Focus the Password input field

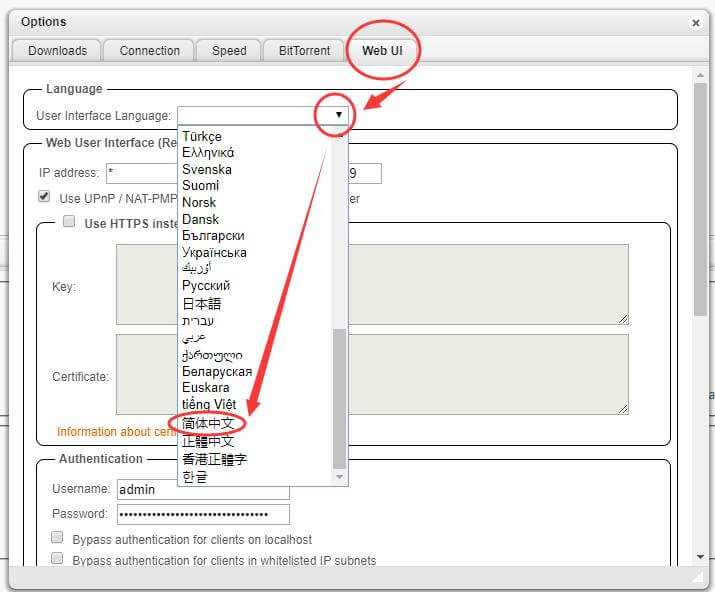click(x=202, y=514)
